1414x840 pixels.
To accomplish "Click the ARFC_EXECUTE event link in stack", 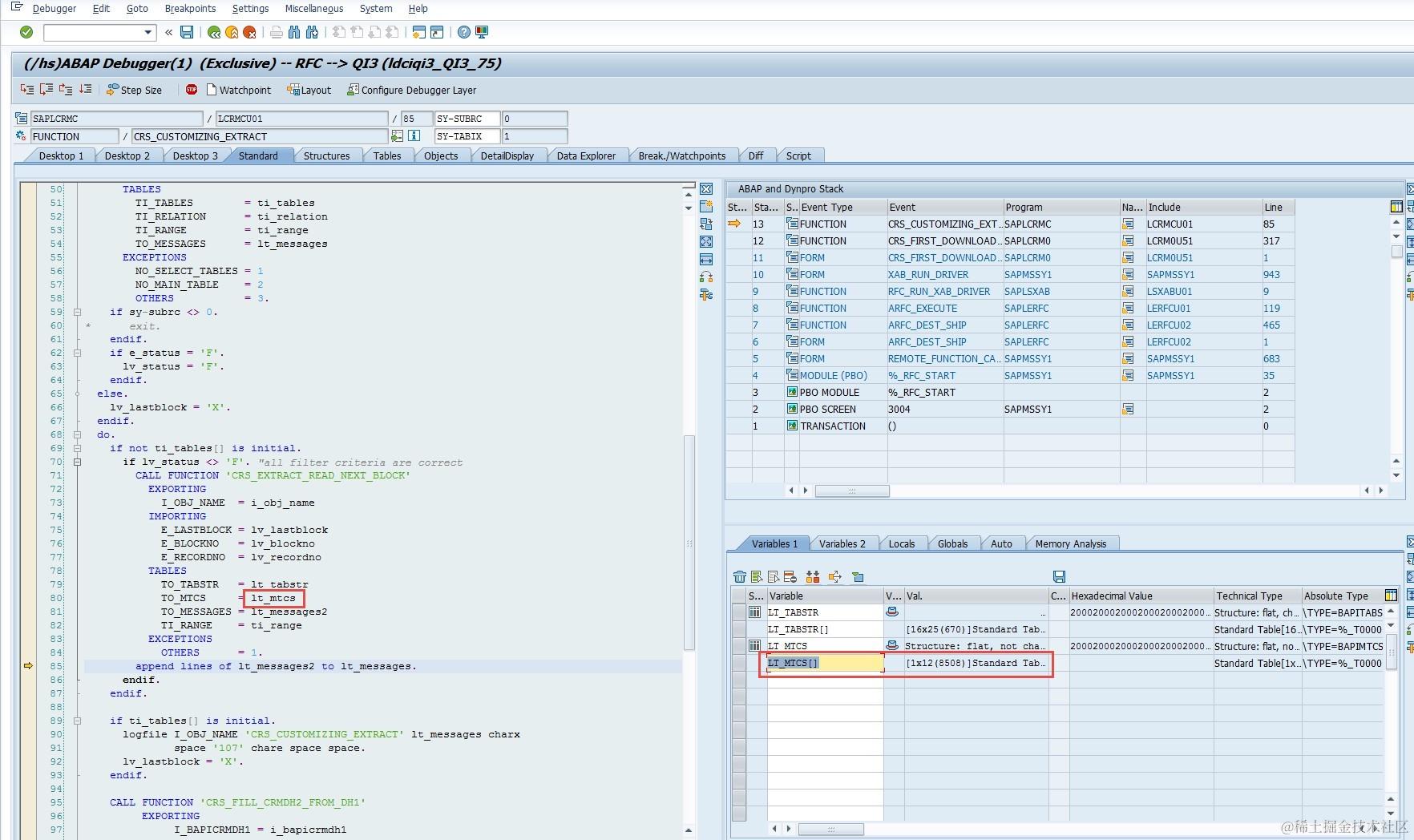I will [923, 308].
